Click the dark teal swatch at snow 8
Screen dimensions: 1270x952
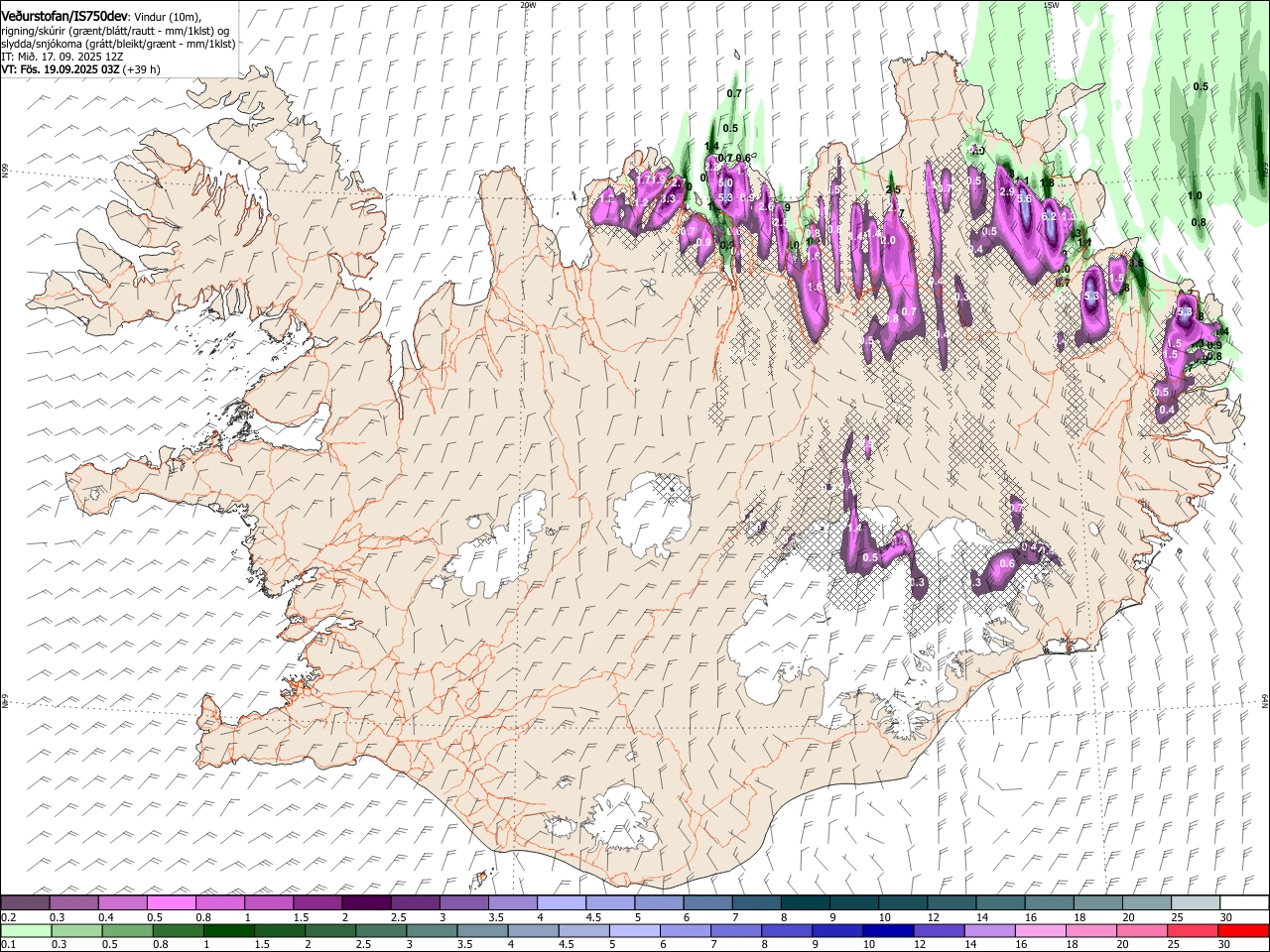[x=805, y=902]
